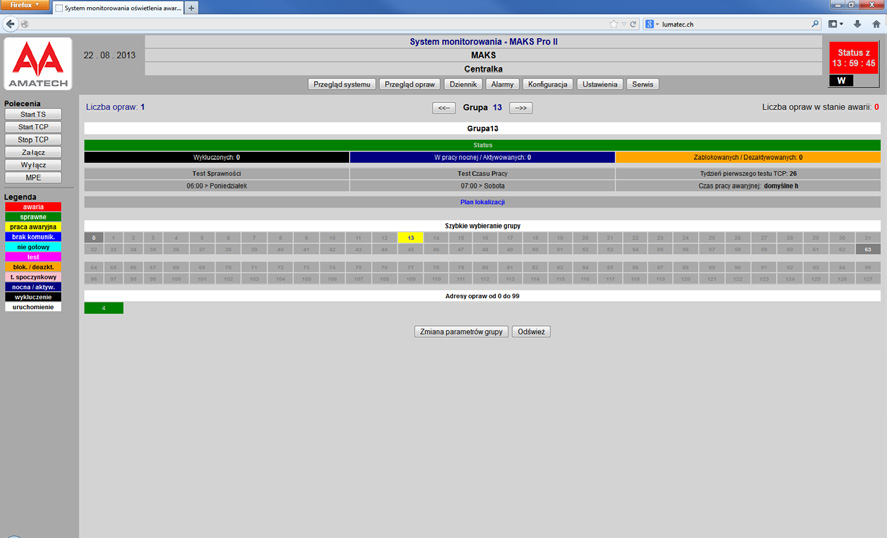Open a new tab with plus button

coord(191,8)
